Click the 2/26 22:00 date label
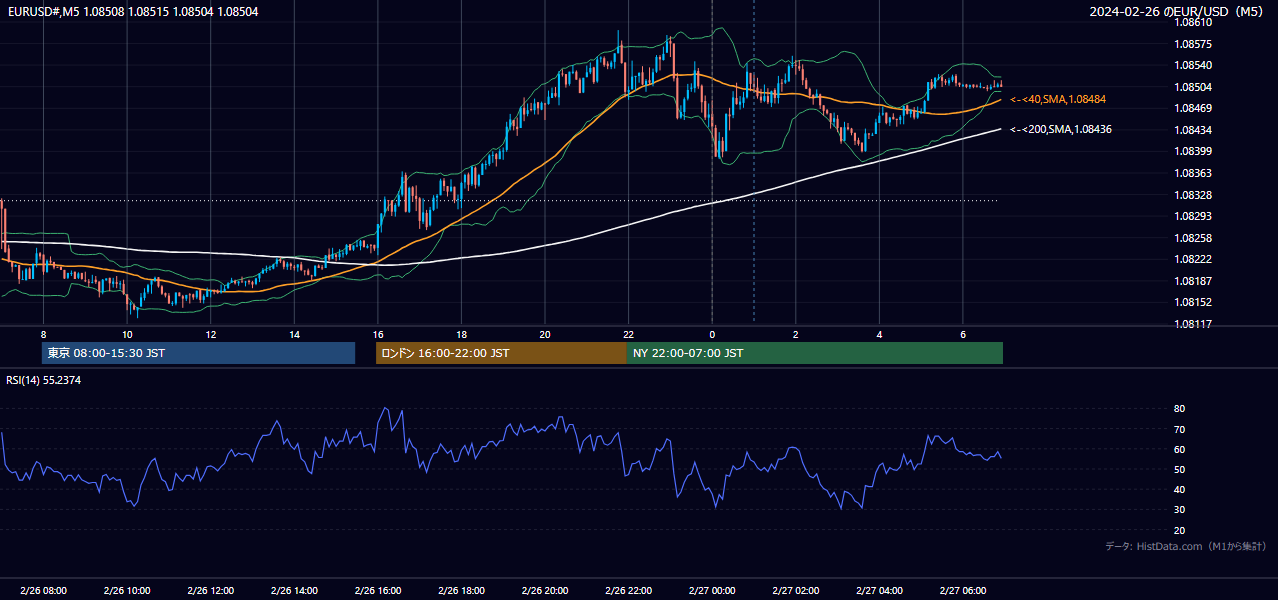Image resolution: width=1278 pixels, height=600 pixels. (628, 591)
